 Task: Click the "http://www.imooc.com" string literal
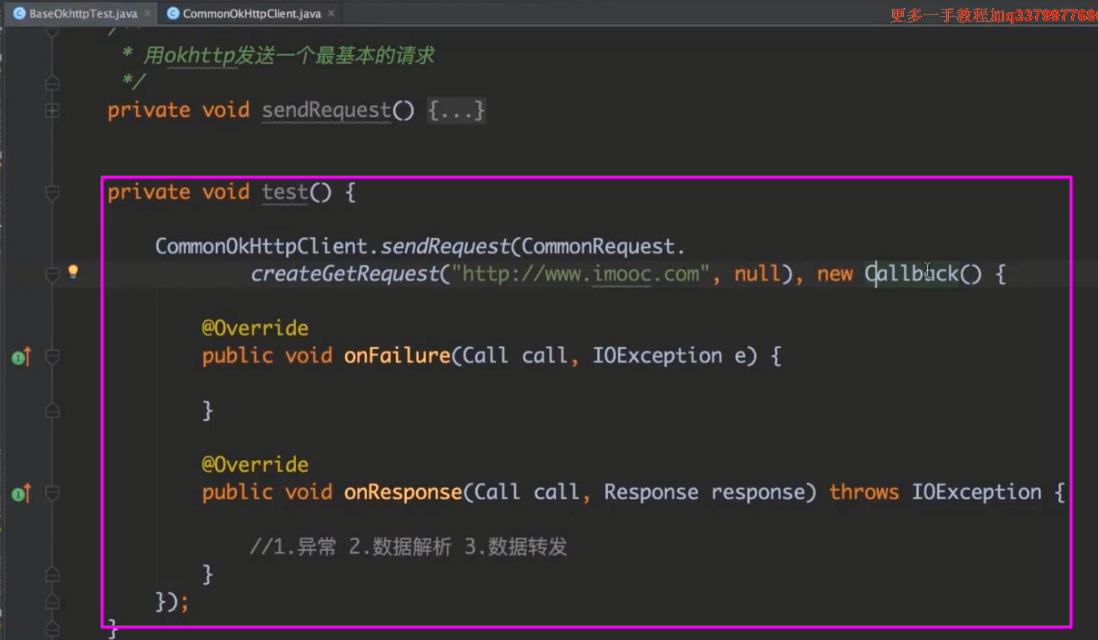[x=581, y=273]
